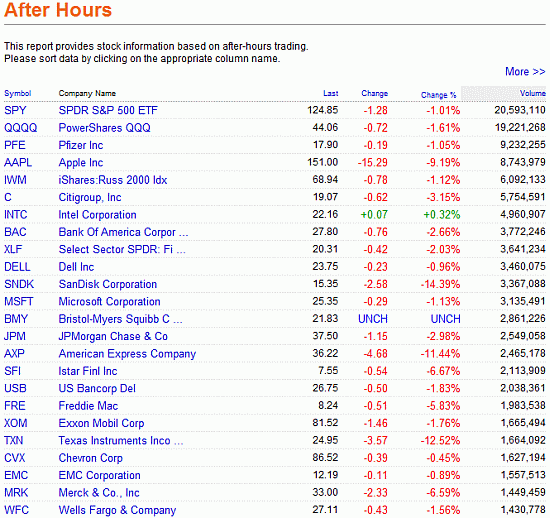Open SPDR S&P 500 ETF link
The height and width of the screenshot is (518, 550).
pos(108,110)
